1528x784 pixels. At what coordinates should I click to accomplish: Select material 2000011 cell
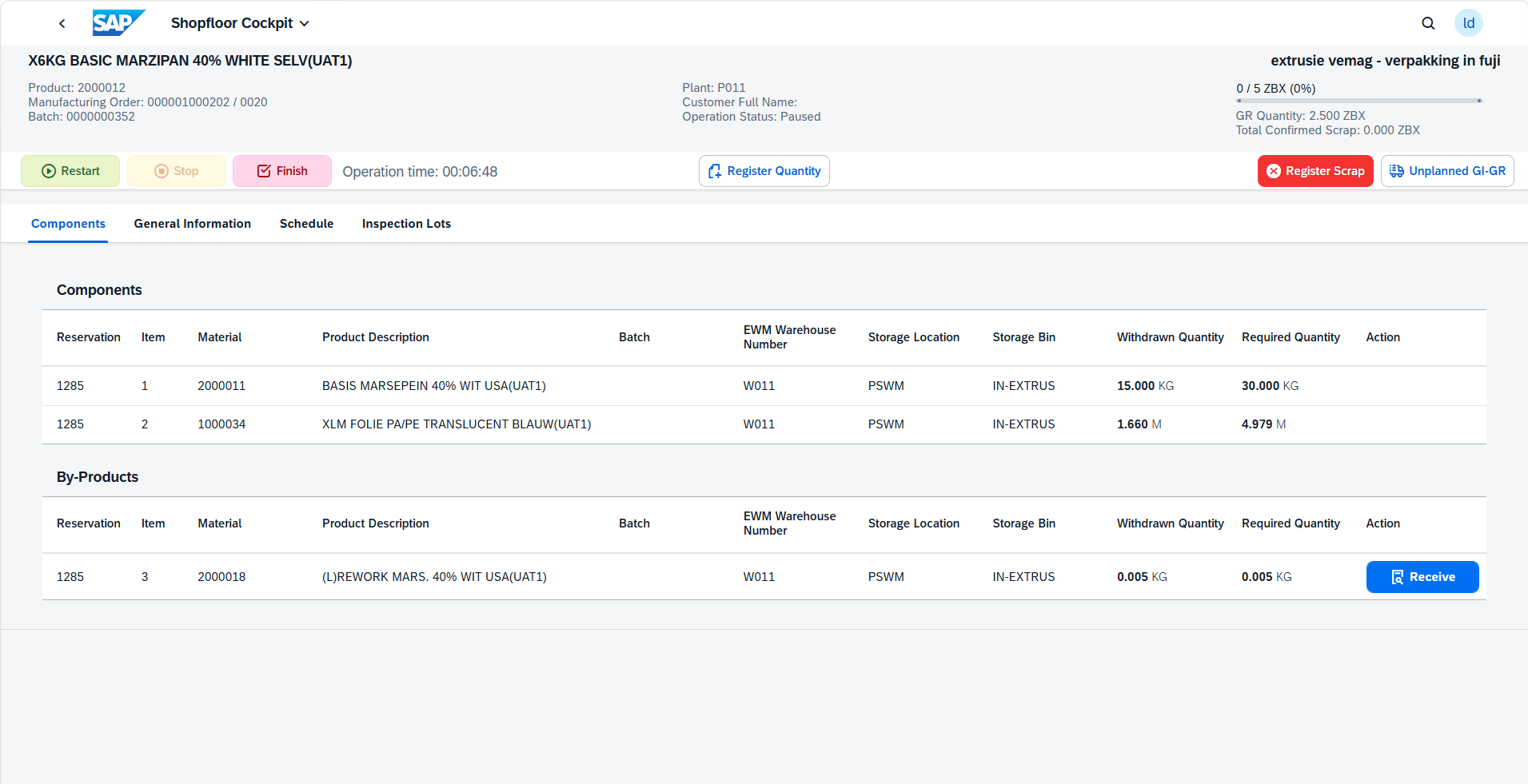[221, 386]
